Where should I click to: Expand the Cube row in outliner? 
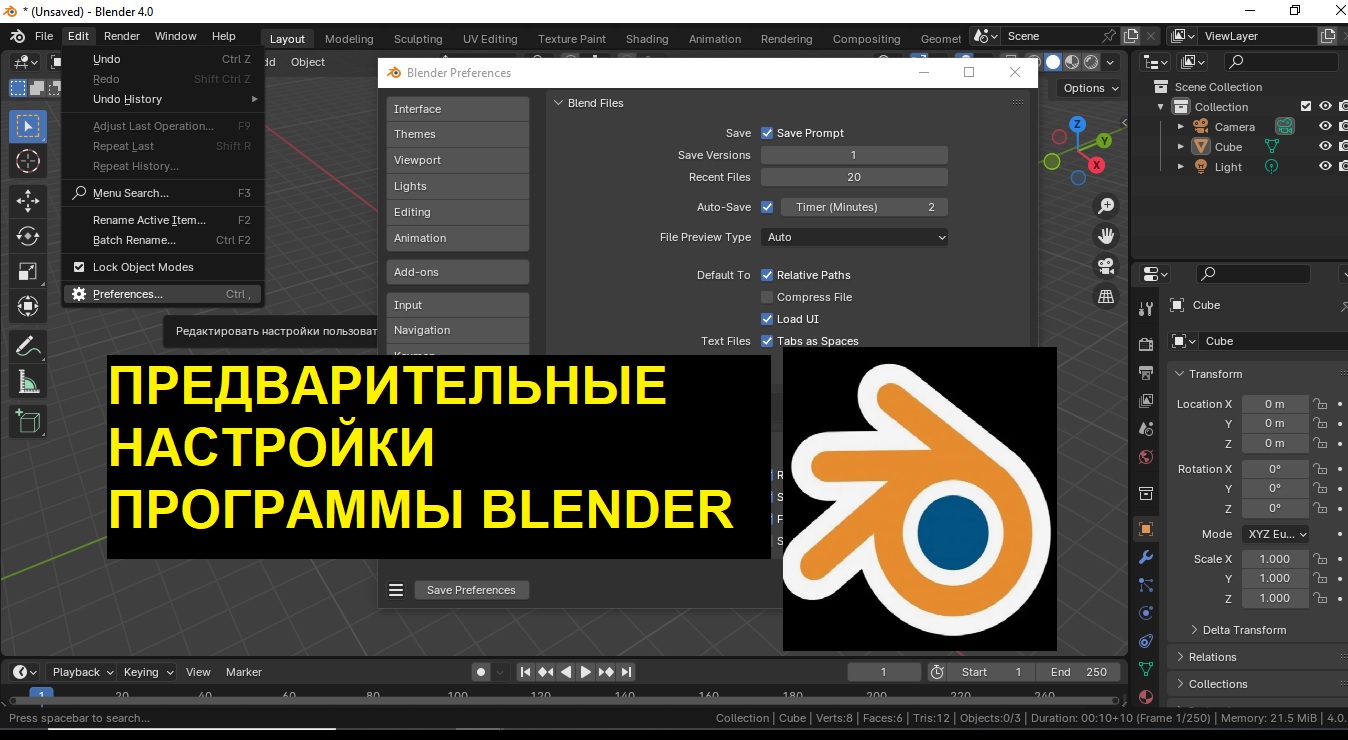coord(1181,147)
